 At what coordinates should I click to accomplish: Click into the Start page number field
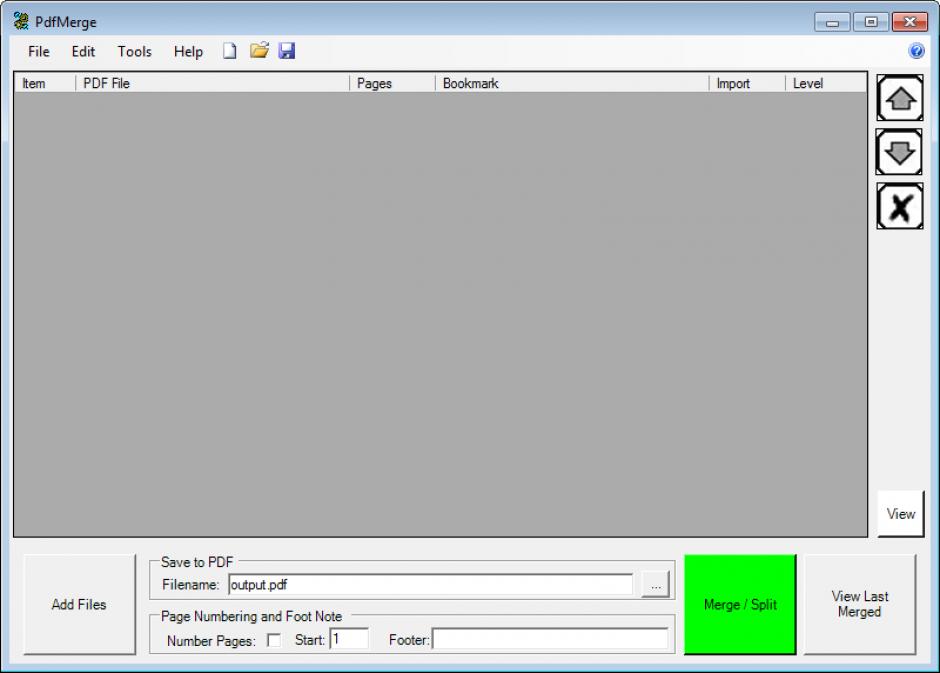[x=349, y=639]
